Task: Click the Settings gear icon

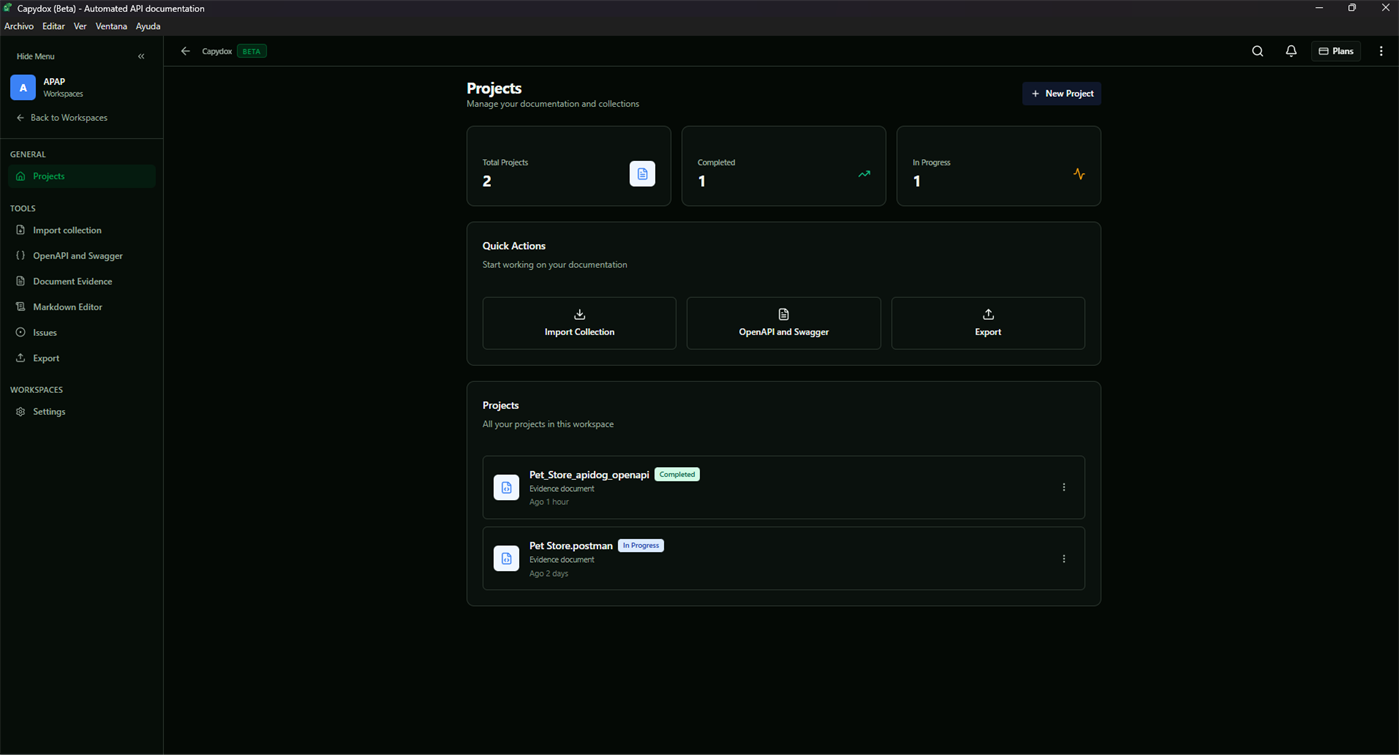Action: [20, 412]
